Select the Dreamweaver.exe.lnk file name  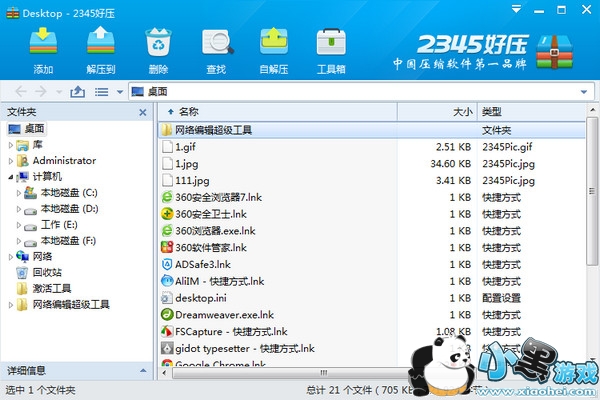[x=224, y=315]
